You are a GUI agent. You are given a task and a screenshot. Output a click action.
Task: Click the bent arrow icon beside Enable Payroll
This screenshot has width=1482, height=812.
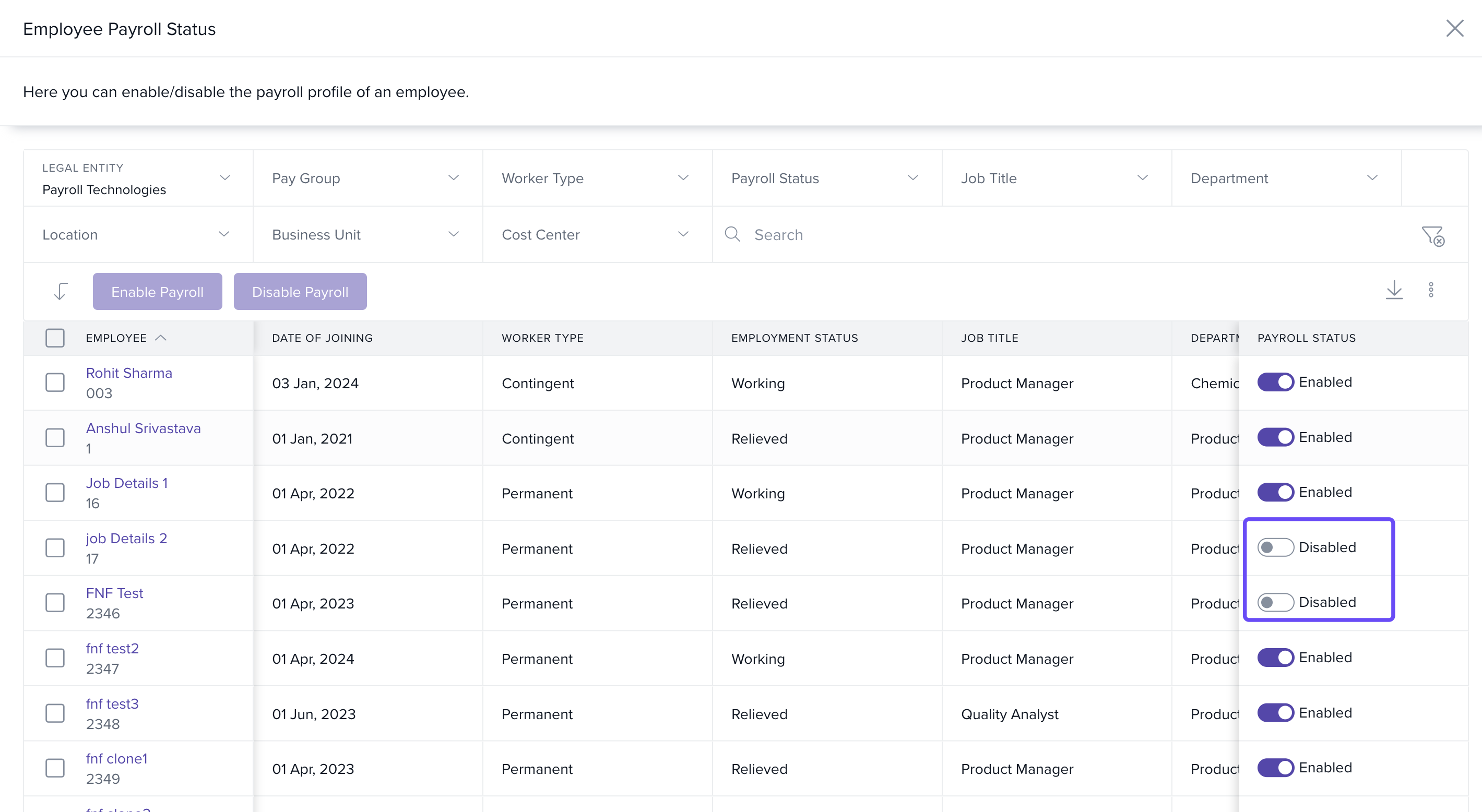pyautogui.click(x=61, y=291)
